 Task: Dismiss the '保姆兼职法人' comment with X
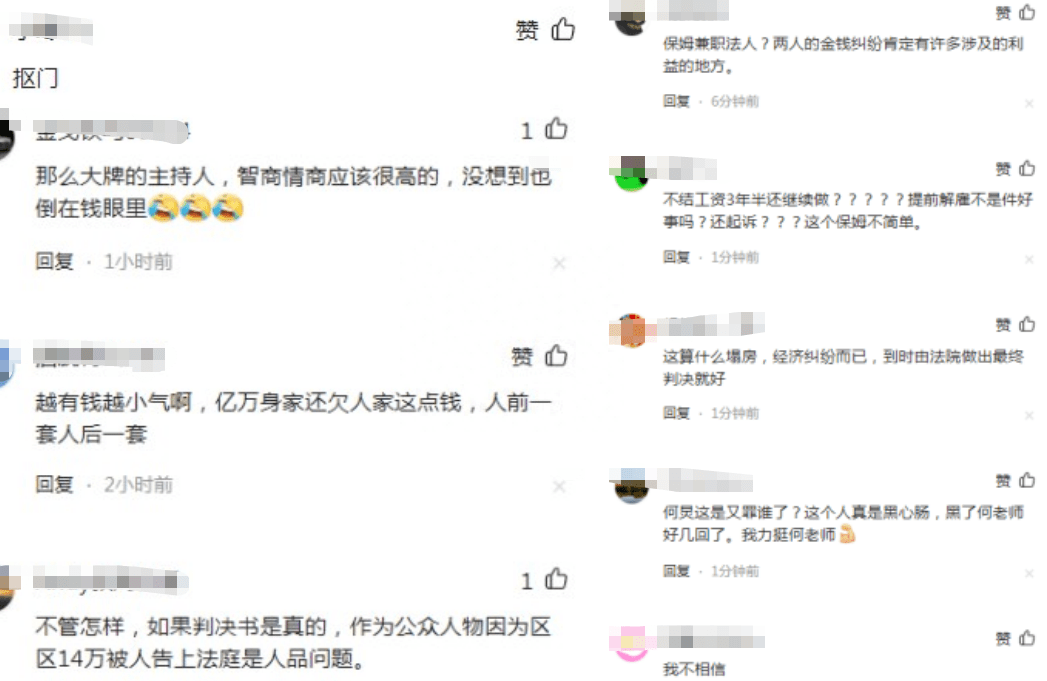(1029, 103)
